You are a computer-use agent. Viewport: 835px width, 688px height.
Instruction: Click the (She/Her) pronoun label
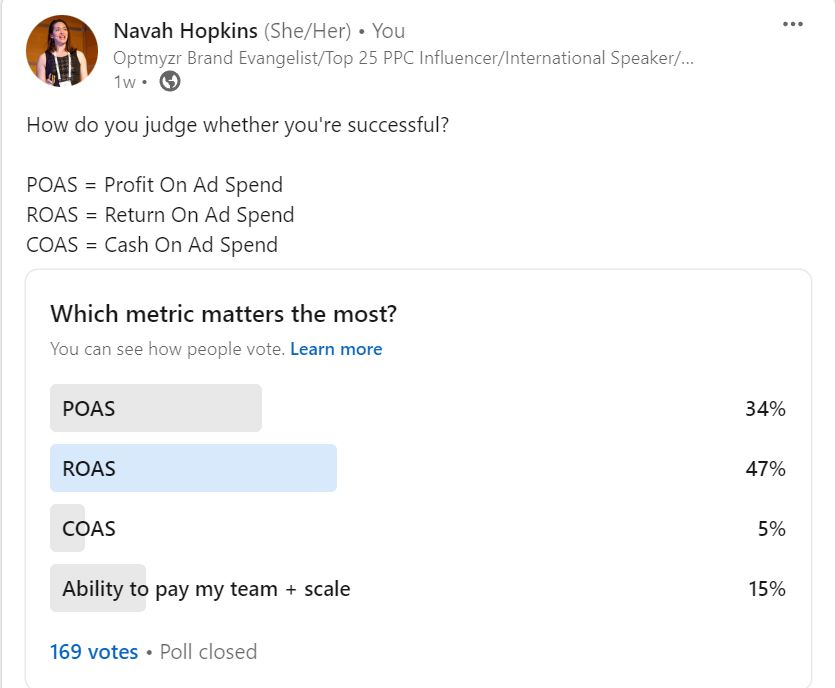(x=307, y=31)
